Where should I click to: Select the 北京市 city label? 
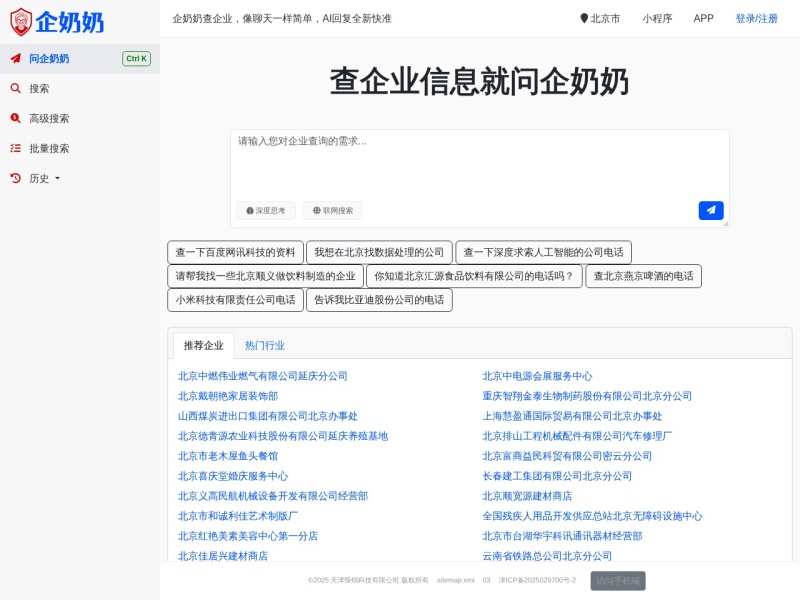[x=605, y=18]
